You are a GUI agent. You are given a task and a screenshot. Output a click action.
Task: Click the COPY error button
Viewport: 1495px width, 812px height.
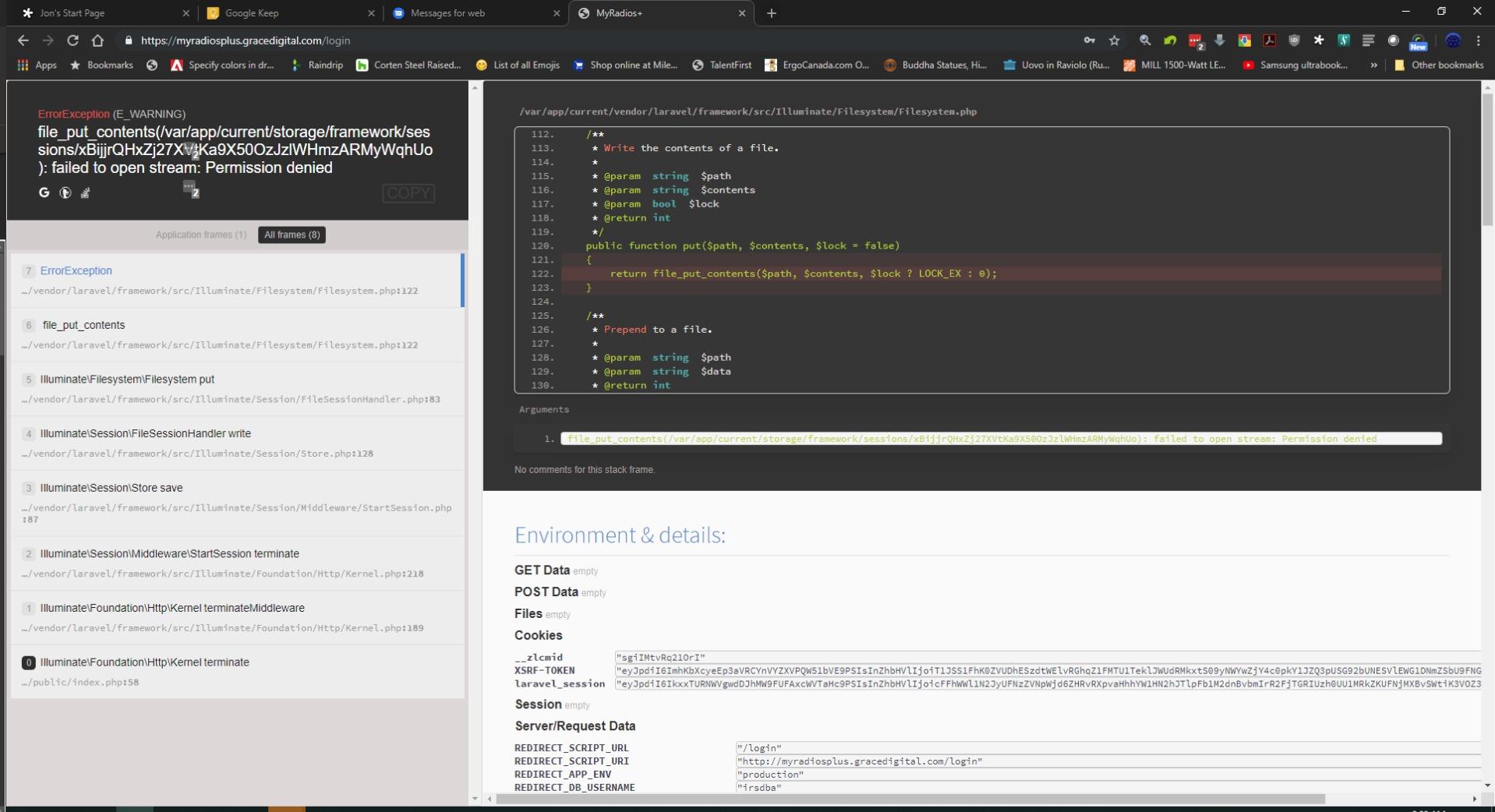pos(408,193)
